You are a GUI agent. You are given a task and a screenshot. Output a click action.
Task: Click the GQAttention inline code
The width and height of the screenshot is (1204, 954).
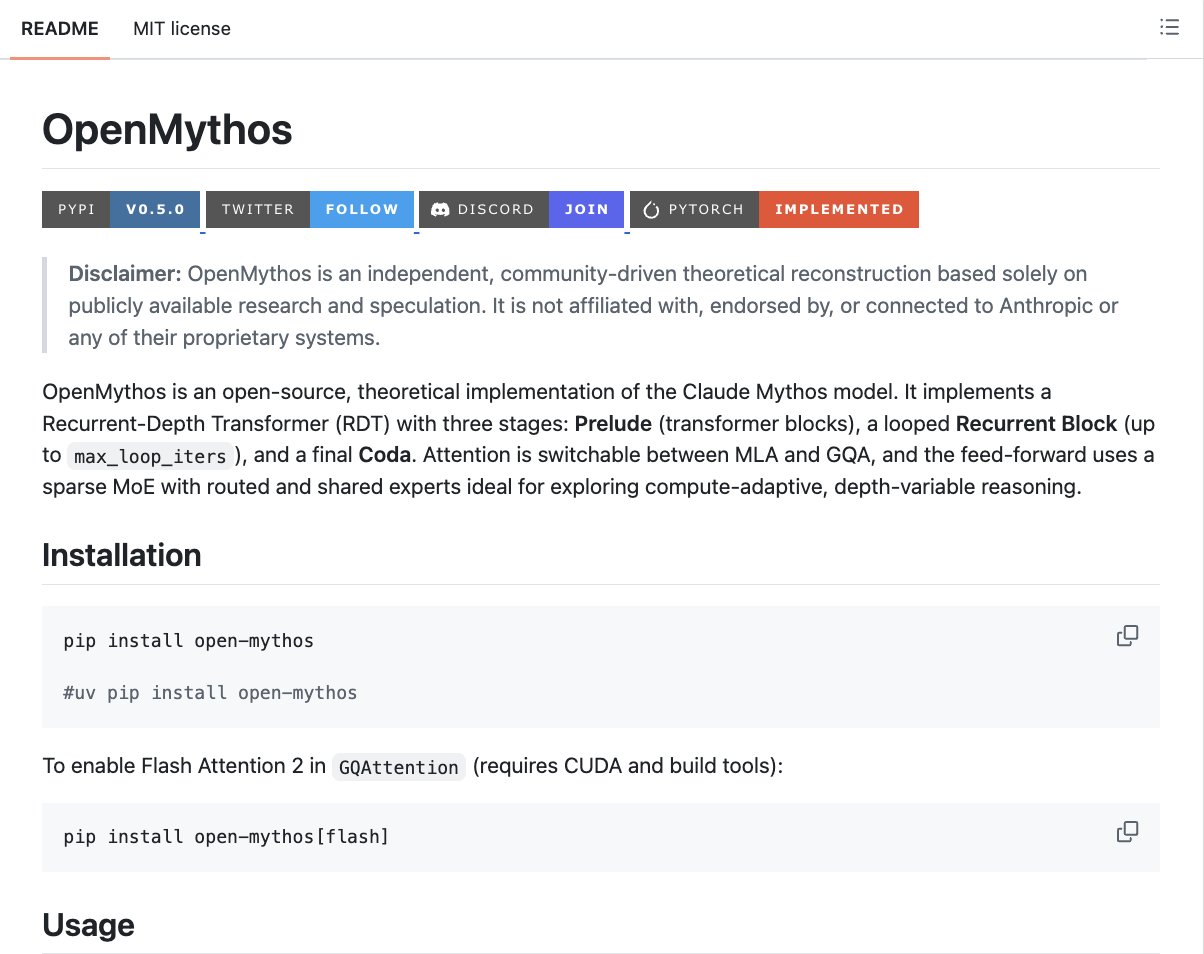click(399, 767)
